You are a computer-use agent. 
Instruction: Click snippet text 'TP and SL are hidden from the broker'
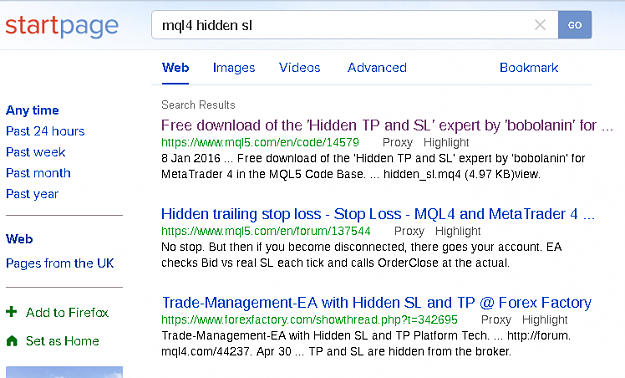409,351
